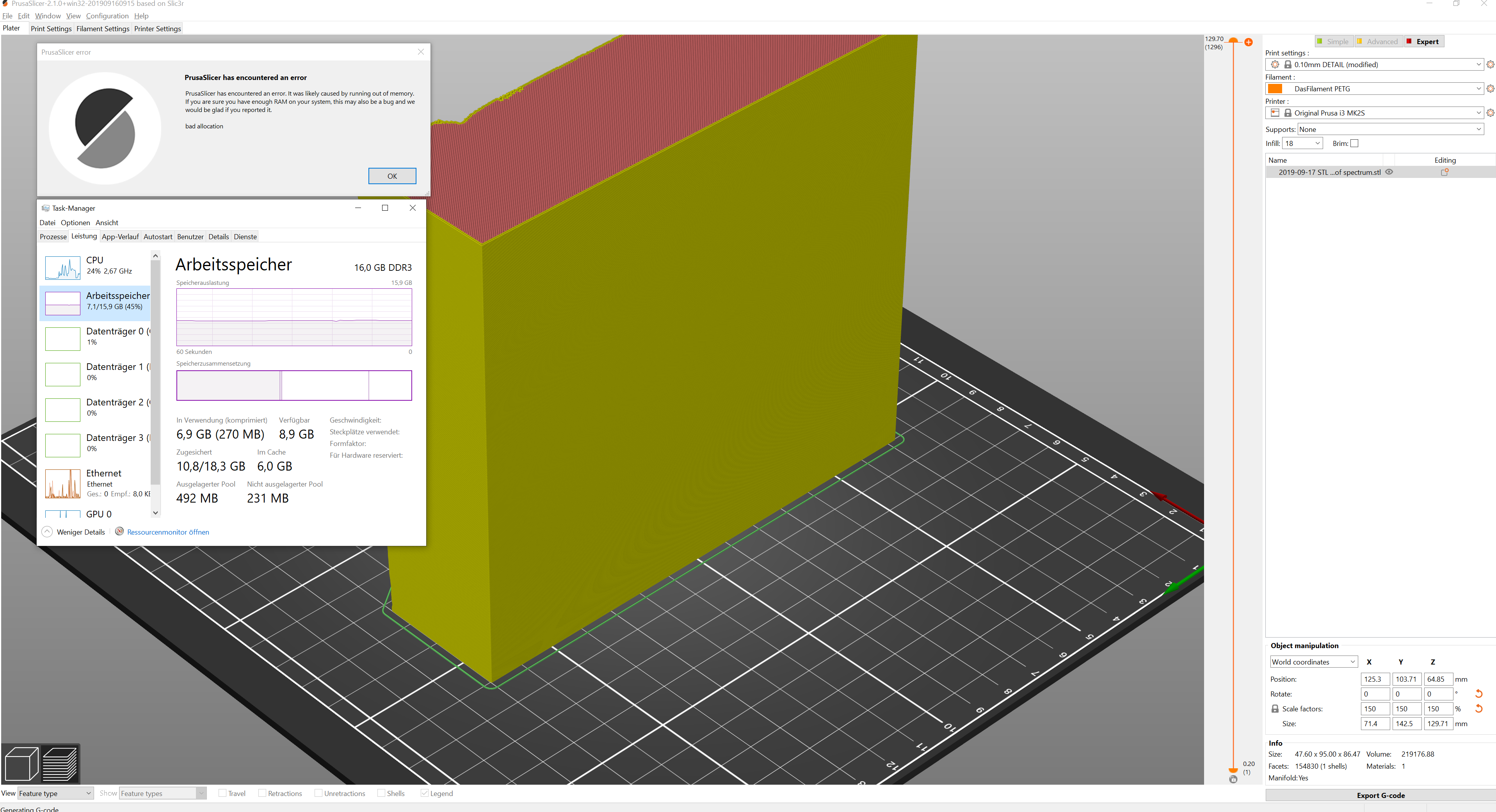
Task: Click the top handle of vertical layer slider
Action: point(1233,41)
